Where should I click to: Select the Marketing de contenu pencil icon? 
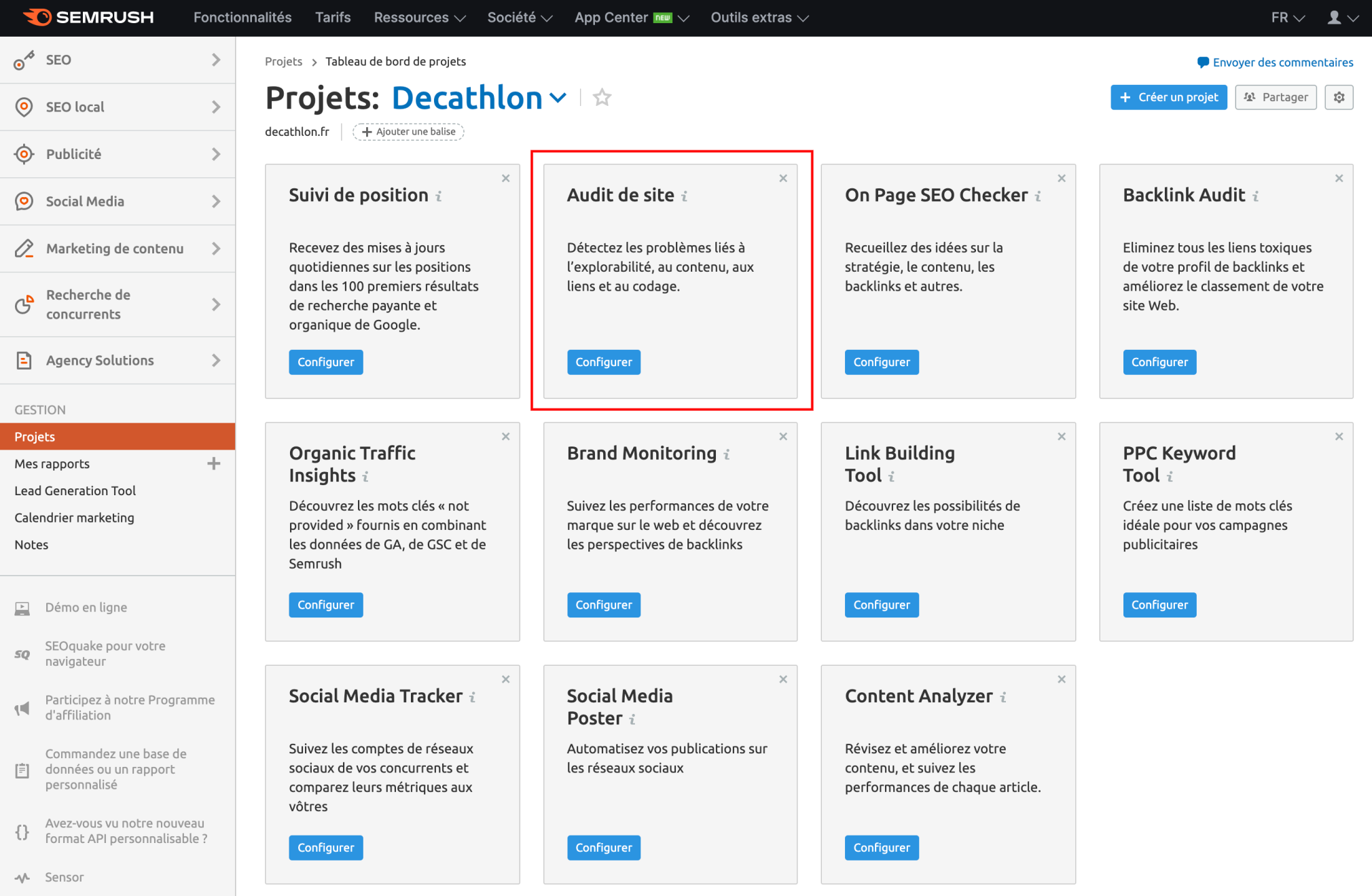coord(24,249)
